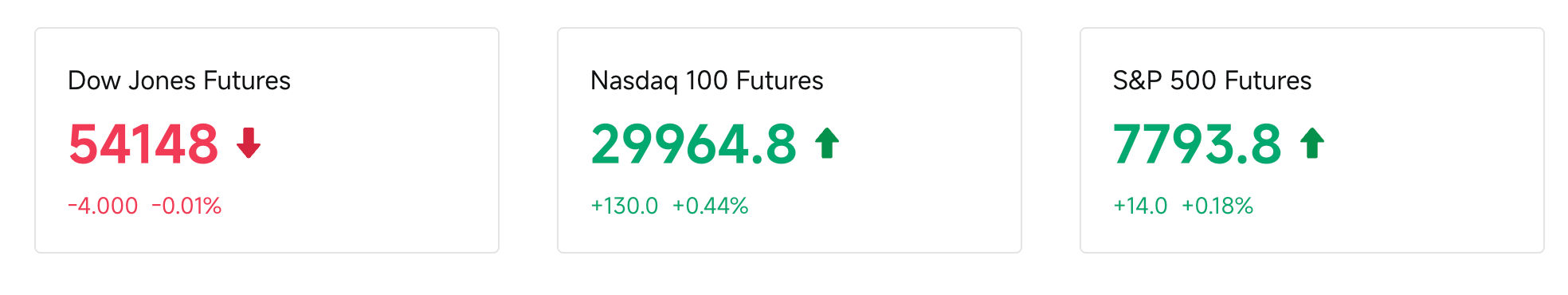Click the green up arrow beside 7793.8
Viewport: 1568px width, 295px height.
1312,144
